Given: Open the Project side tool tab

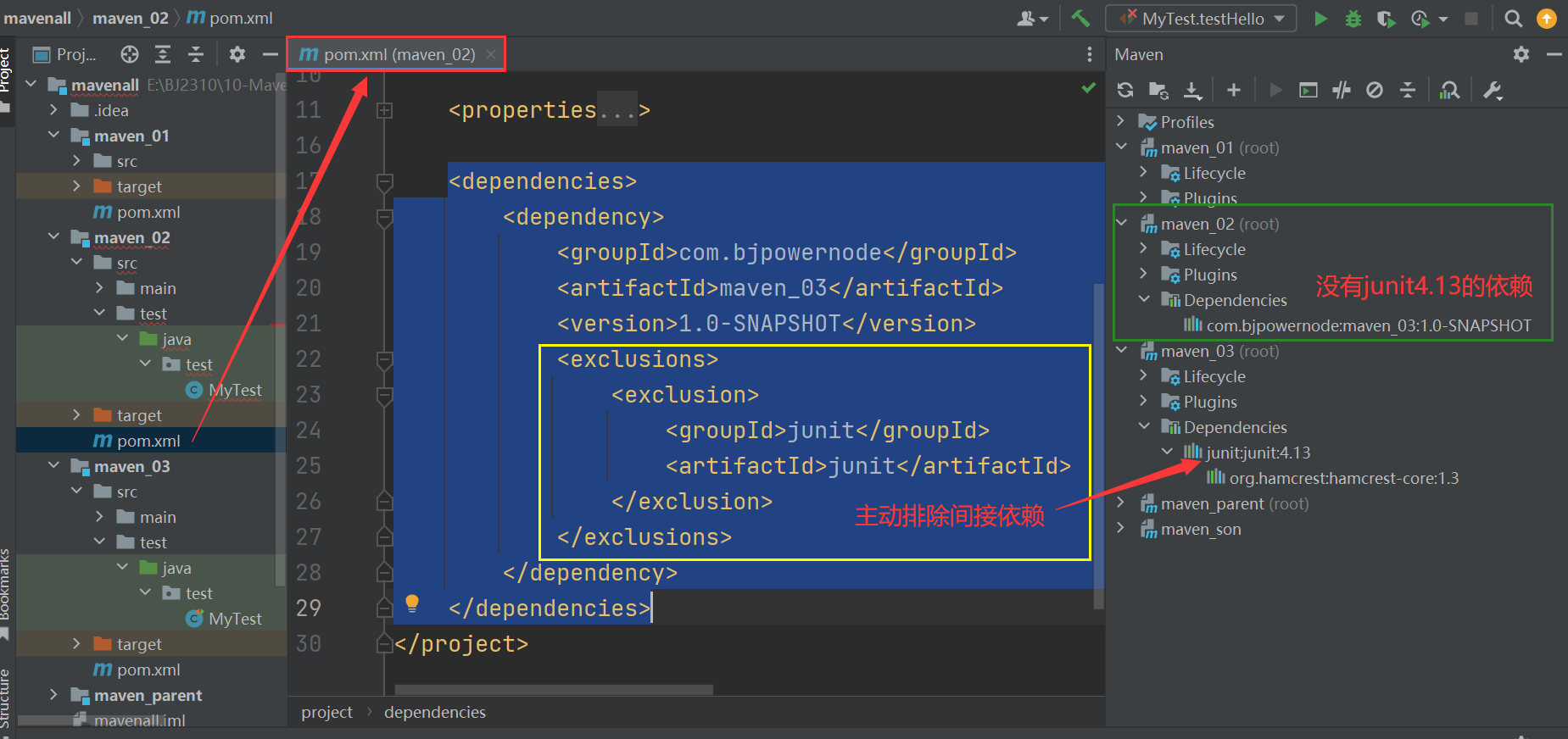Looking at the screenshot, I should click(x=6, y=80).
